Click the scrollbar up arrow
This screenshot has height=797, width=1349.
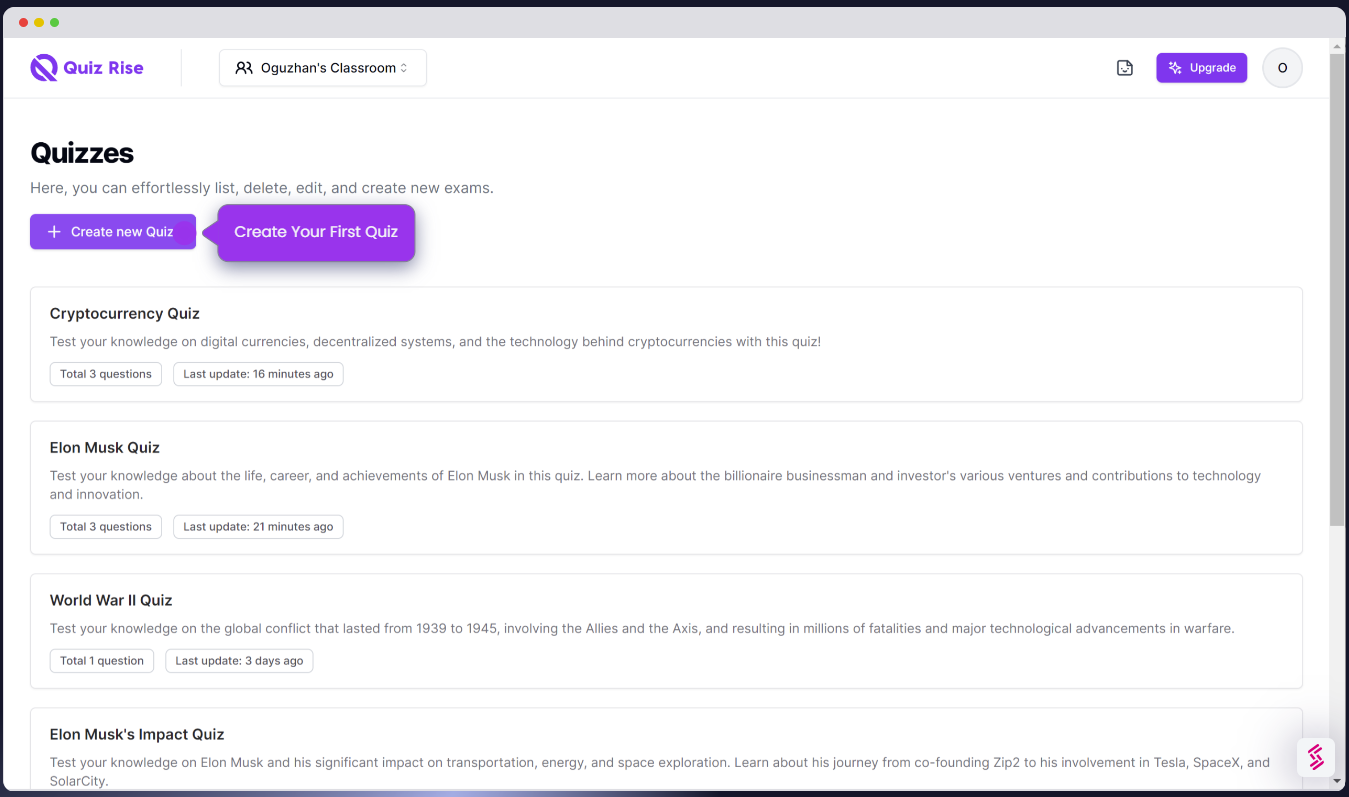[x=1336, y=44]
